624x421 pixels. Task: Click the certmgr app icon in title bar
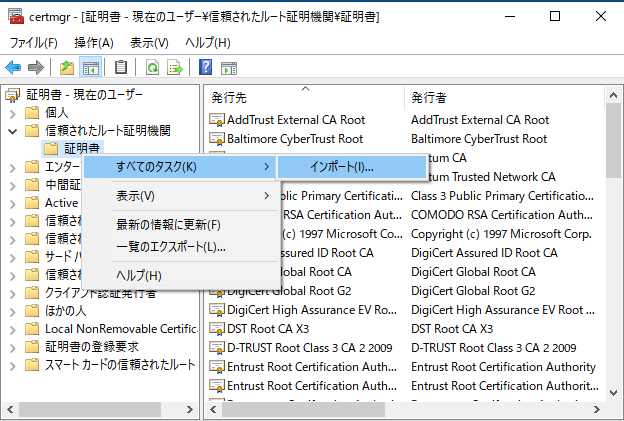pos(16,16)
